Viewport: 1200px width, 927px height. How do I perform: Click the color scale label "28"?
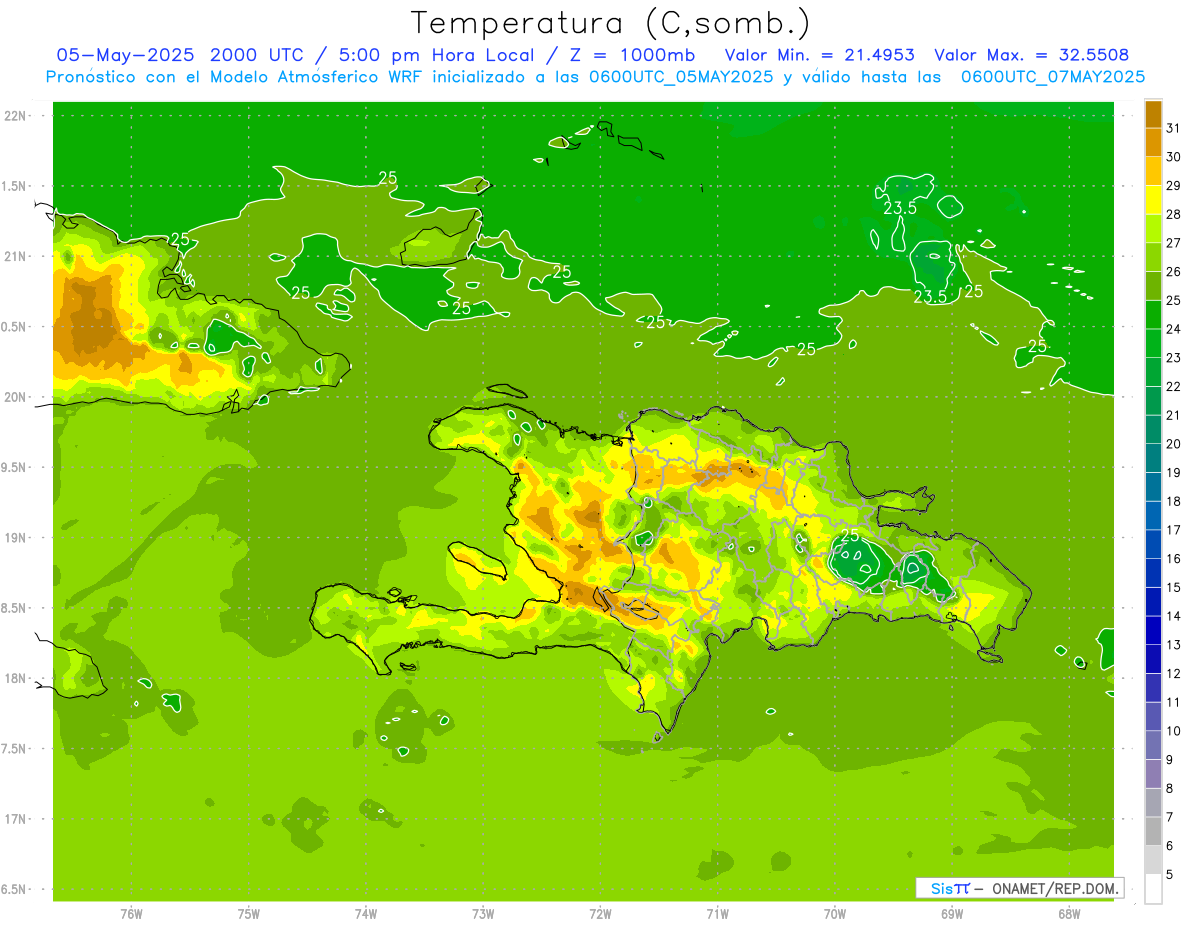[1174, 214]
